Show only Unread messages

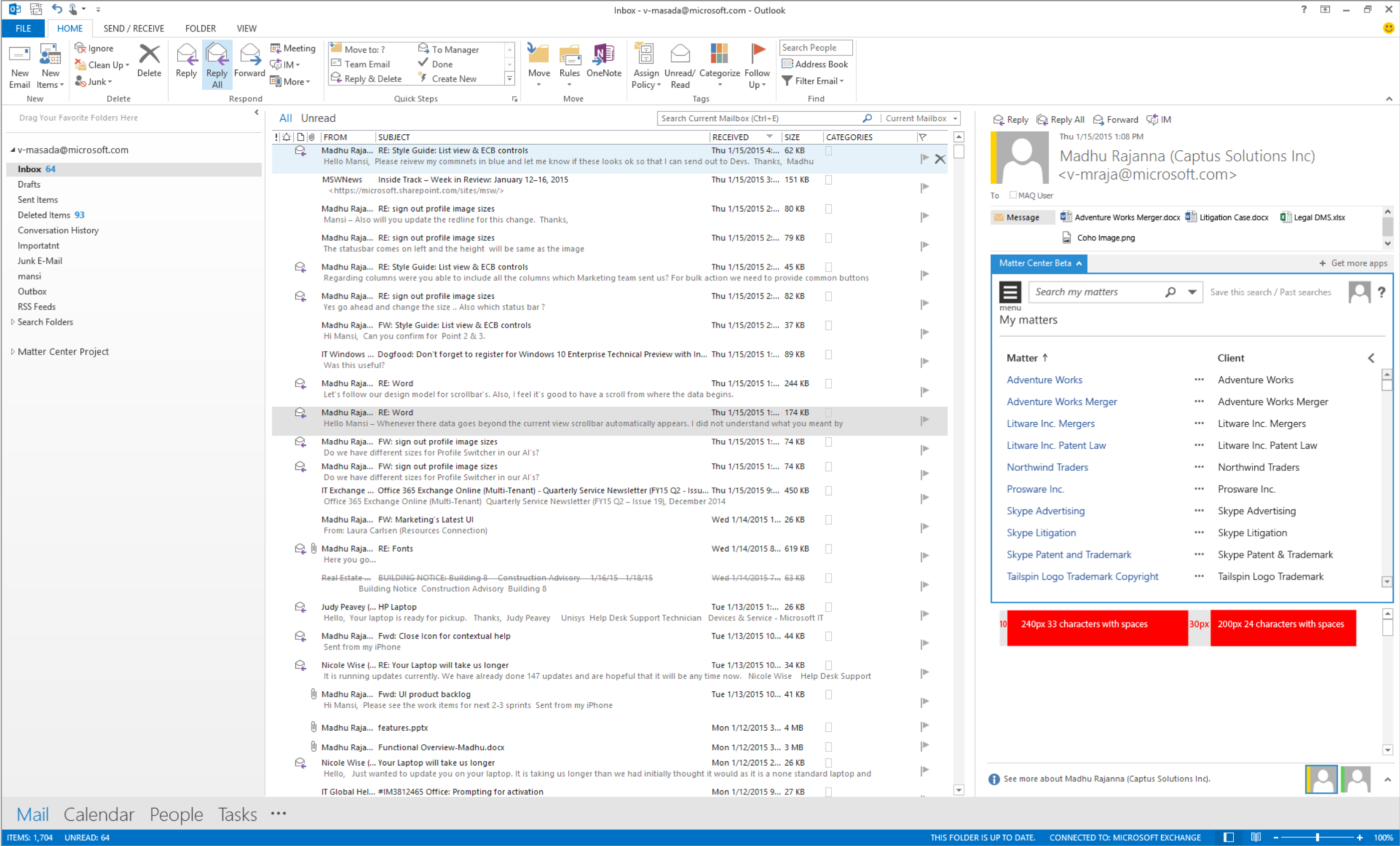318,118
